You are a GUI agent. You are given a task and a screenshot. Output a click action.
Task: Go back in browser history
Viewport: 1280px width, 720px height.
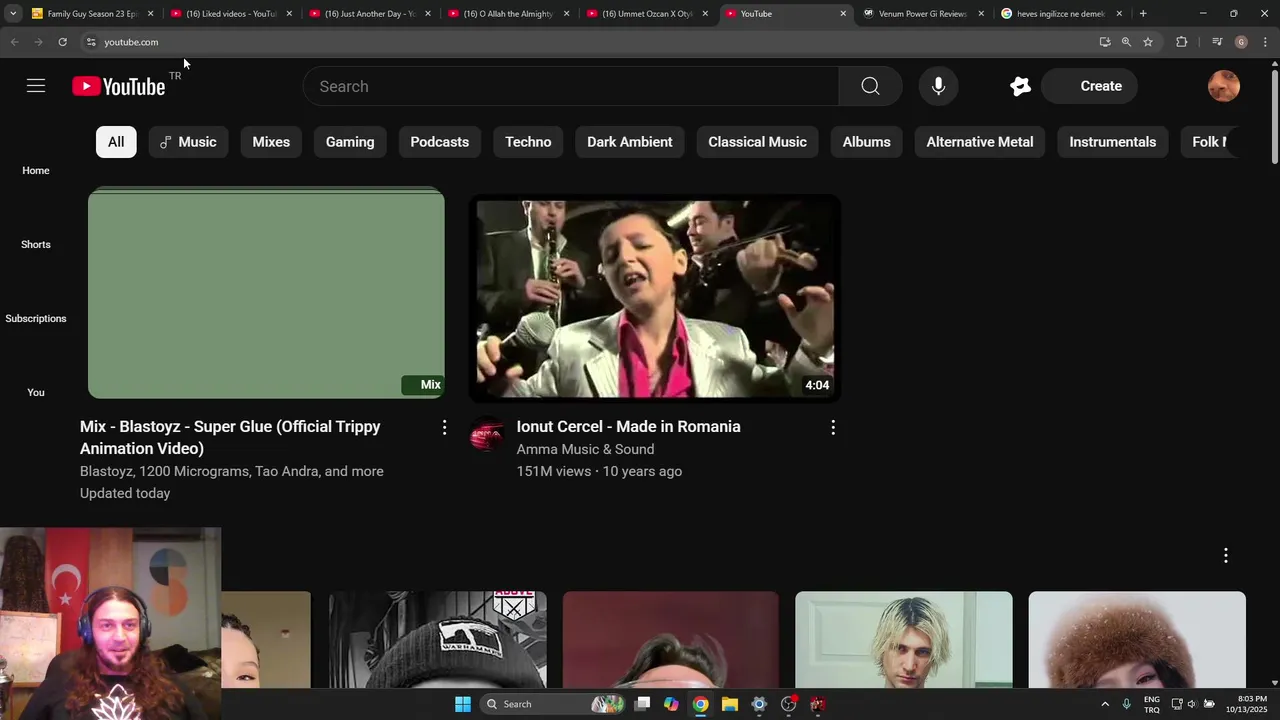[x=14, y=42]
